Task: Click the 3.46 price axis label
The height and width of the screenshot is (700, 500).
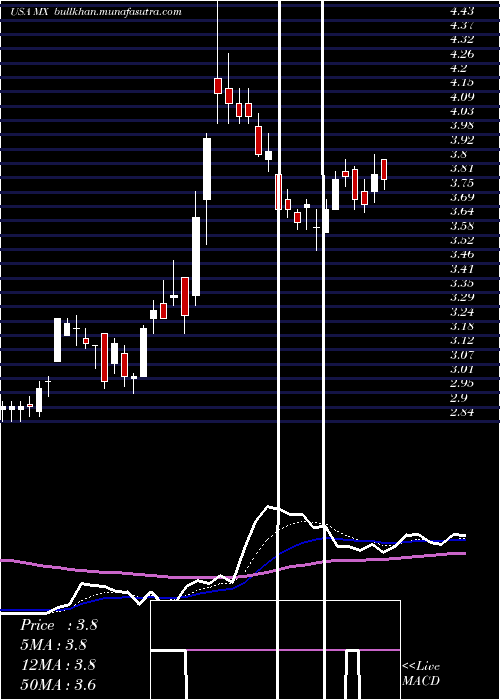Action: 462,255
